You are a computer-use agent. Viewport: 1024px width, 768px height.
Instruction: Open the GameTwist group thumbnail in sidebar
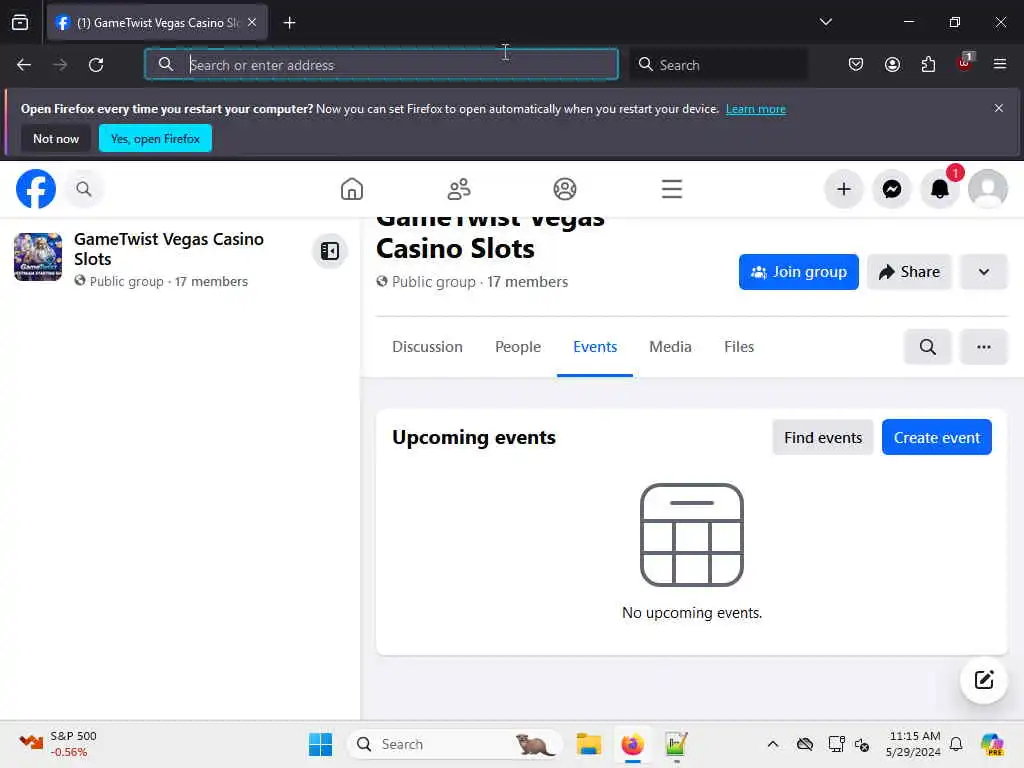pos(38,257)
